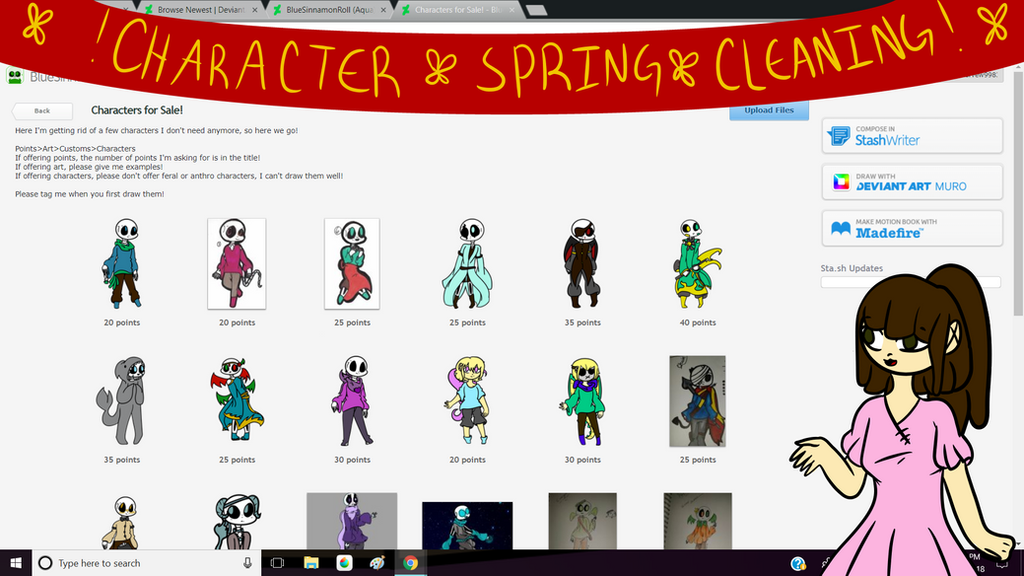
Task: Open the pink sweater skeleton thumbnail
Action: point(236,264)
